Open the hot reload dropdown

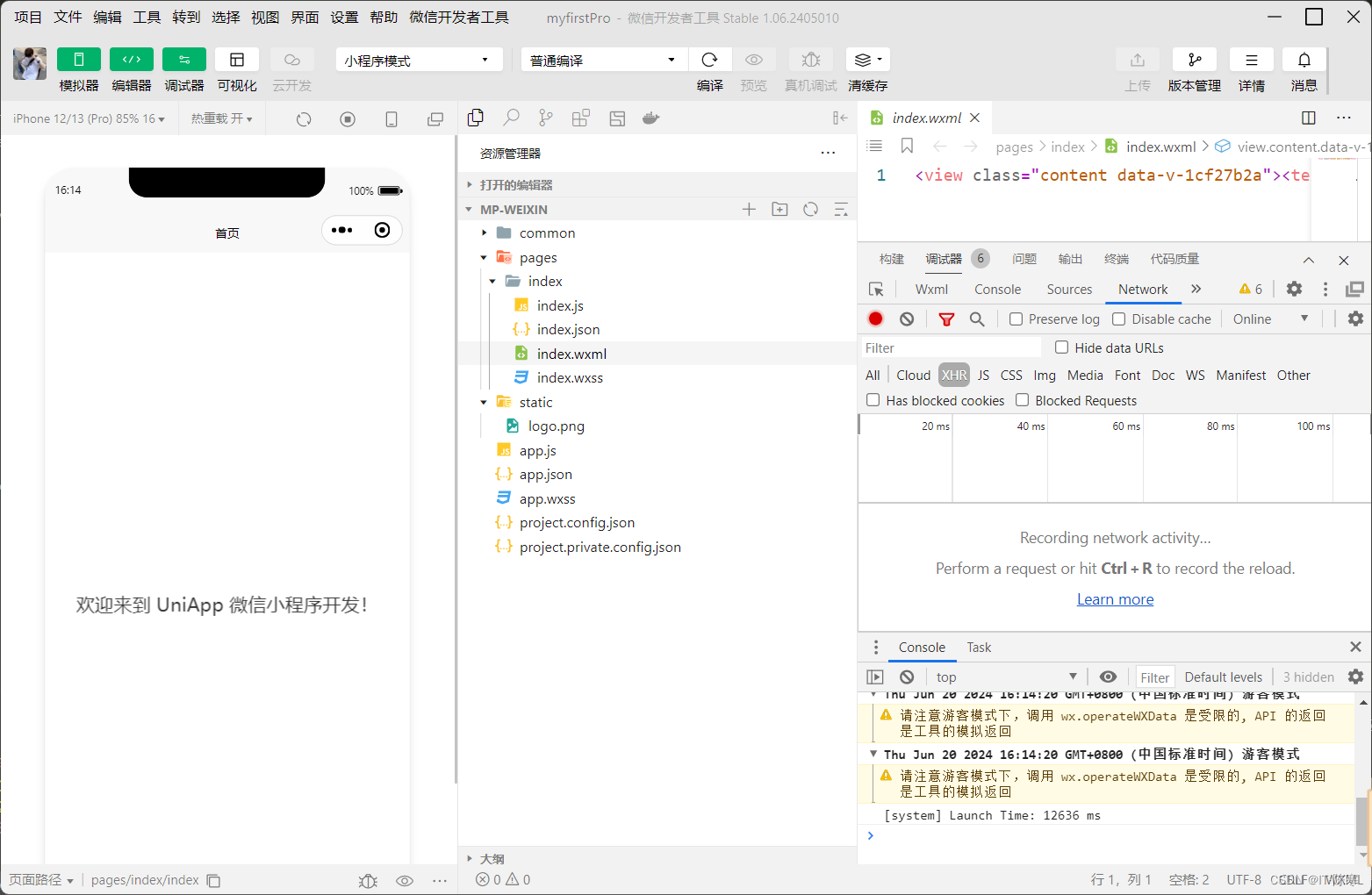[221, 118]
